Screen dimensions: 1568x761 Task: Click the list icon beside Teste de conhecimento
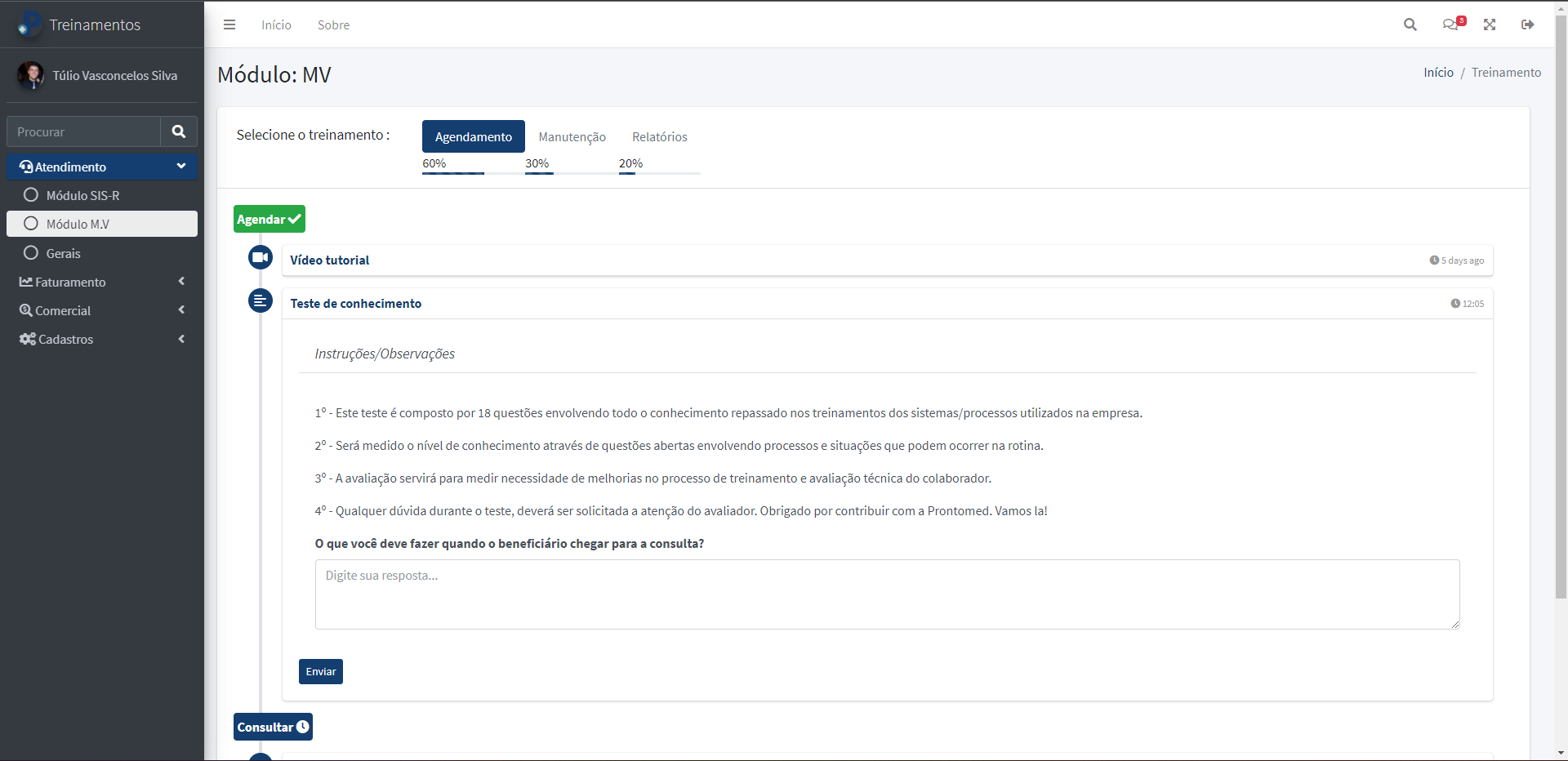[x=260, y=300]
